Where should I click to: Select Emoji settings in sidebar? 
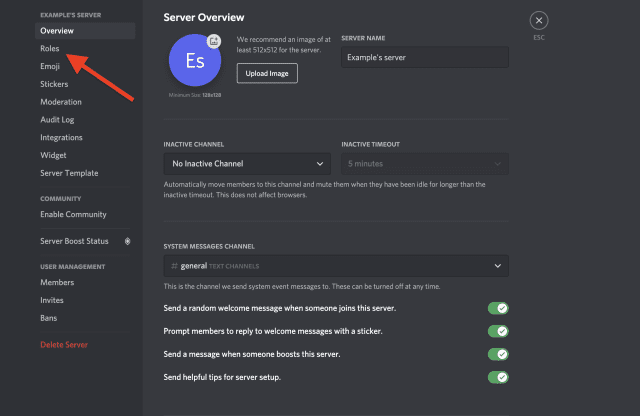(51, 66)
